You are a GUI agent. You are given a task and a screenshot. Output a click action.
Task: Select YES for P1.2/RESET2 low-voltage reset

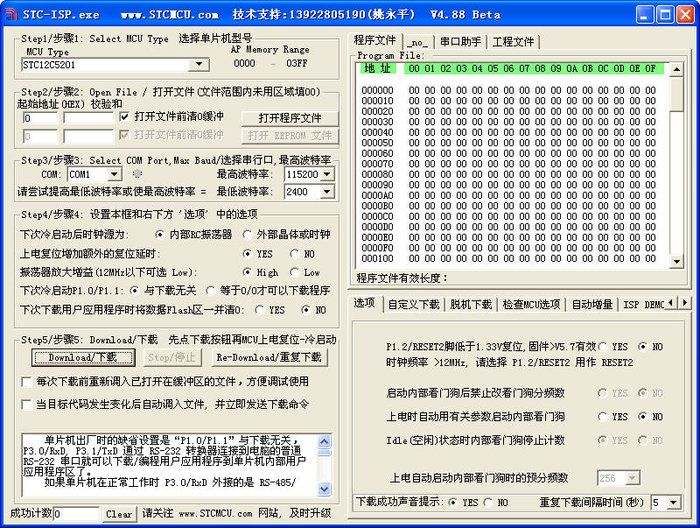(602, 346)
